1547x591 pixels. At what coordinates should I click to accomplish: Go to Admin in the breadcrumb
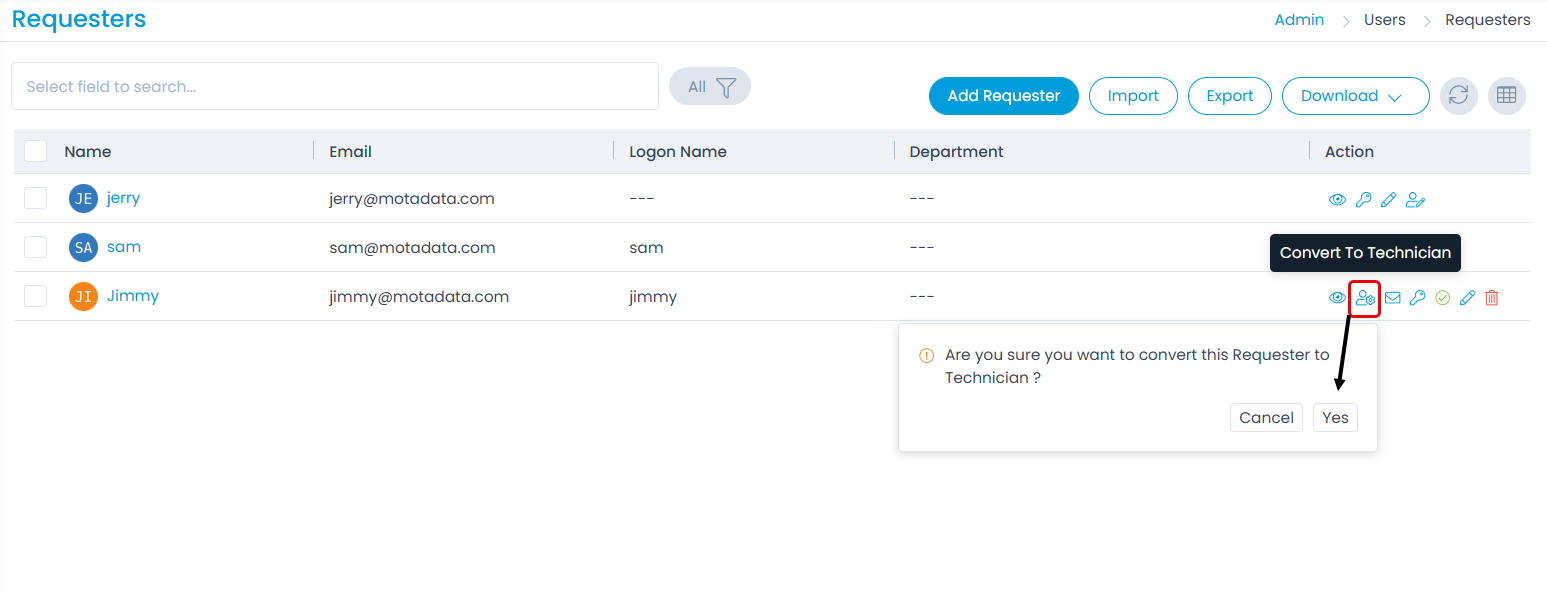pyautogui.click(x=1299, y=20)
